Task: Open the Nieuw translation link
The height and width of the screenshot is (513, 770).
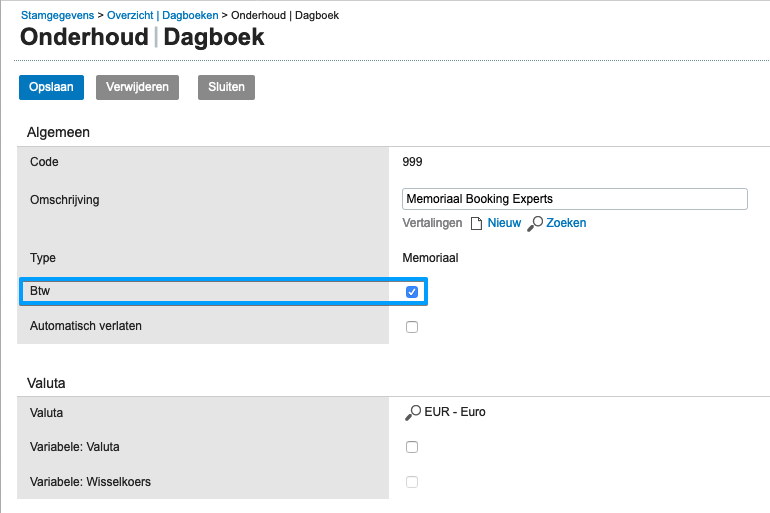Action: 504,223
